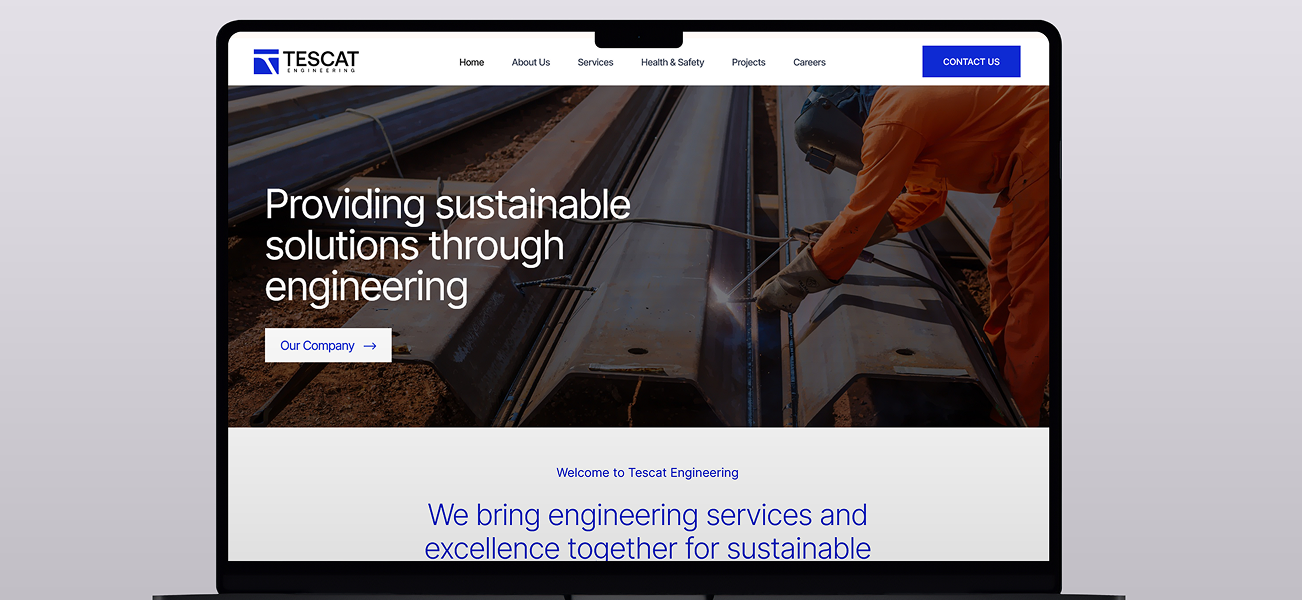The image size is (1302, 600).
Task: Open the Careers nav link
Action: [x=809, y=62]
